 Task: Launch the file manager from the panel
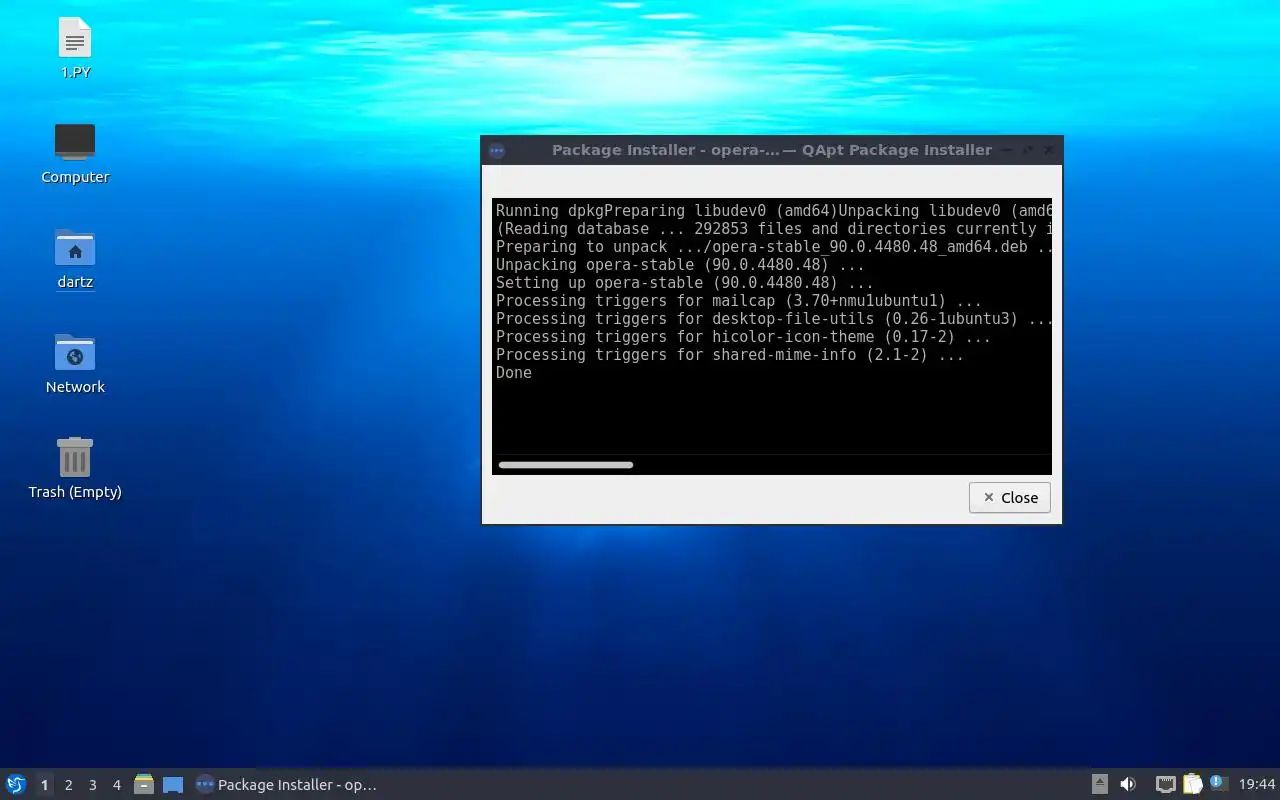(x=144, y=784)
